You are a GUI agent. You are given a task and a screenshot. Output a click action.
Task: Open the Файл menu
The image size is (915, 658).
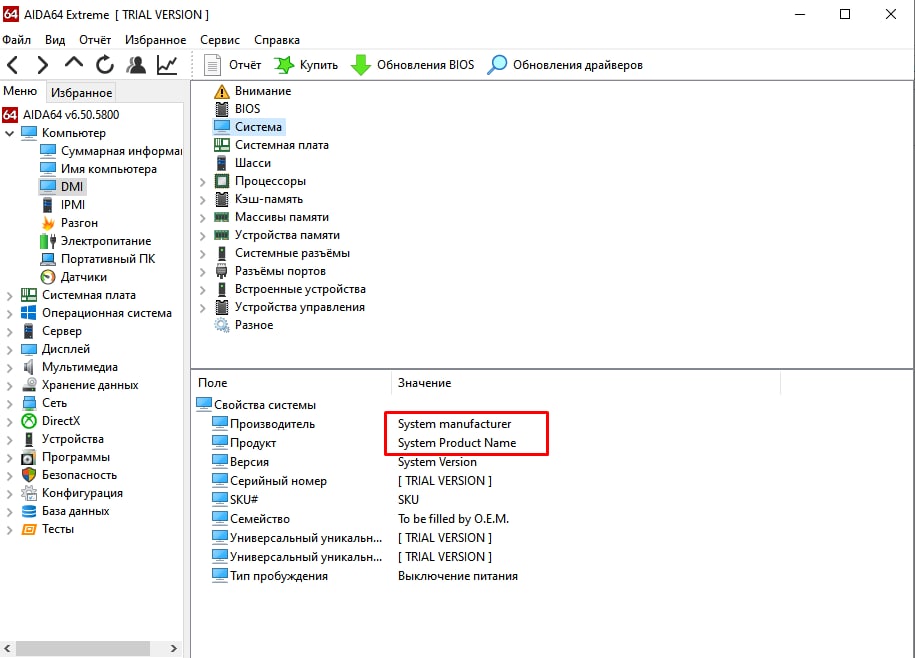coord(16,40)
